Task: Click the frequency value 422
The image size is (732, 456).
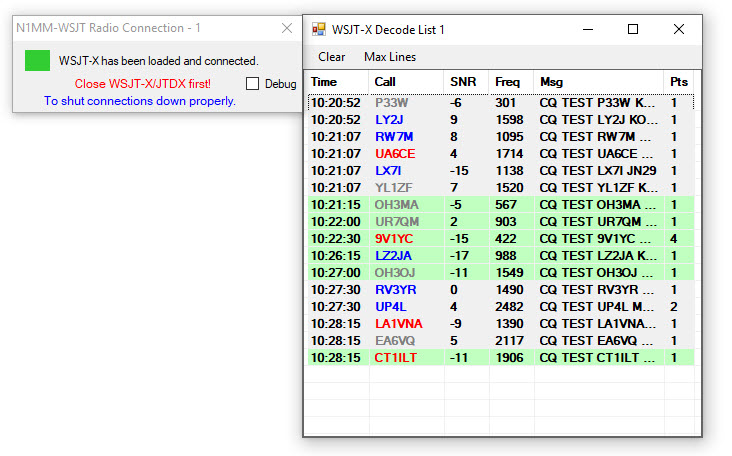Action: (x=506, y=239)
